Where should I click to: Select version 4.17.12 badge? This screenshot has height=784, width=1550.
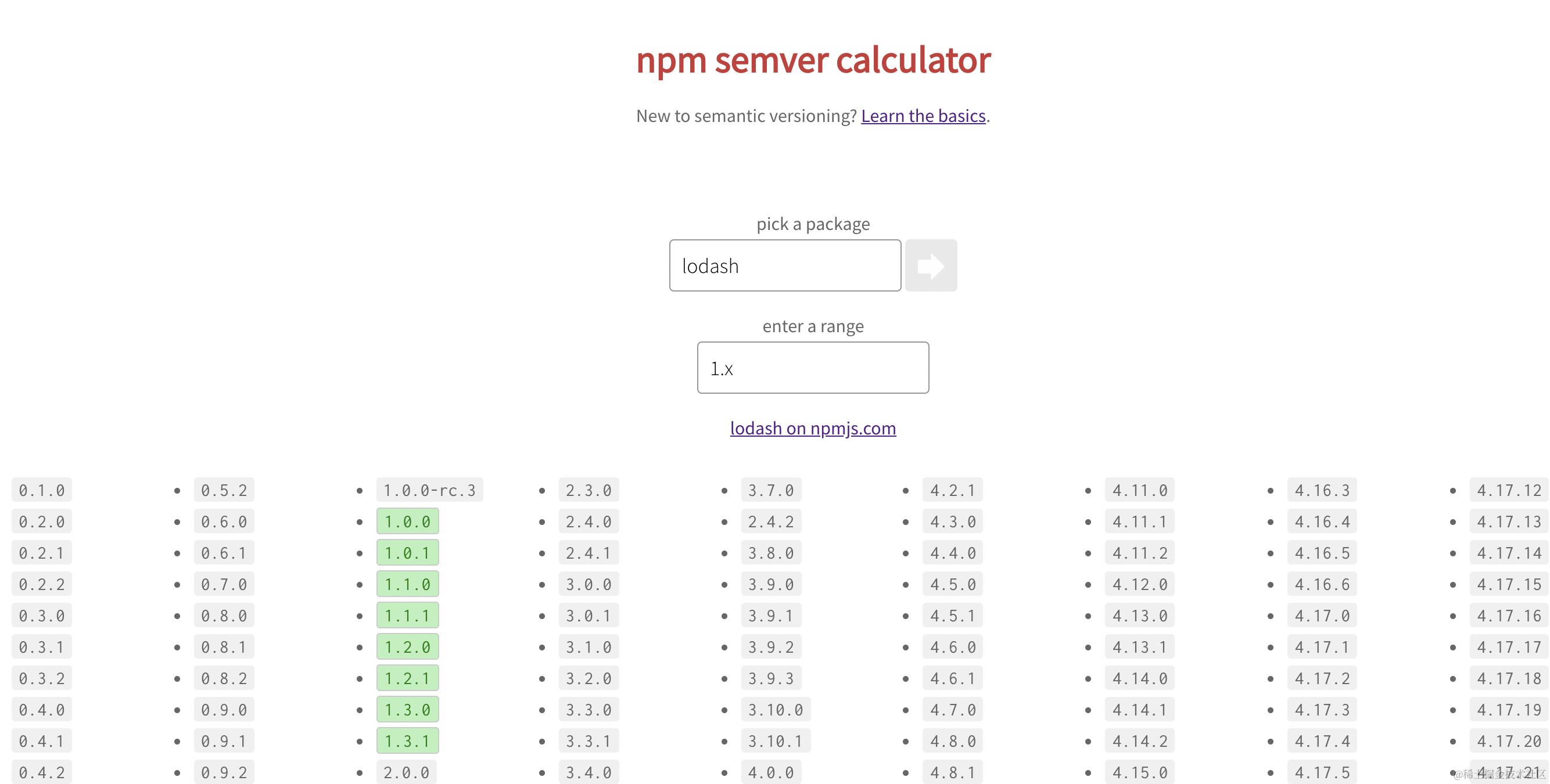coord(1509,490)
